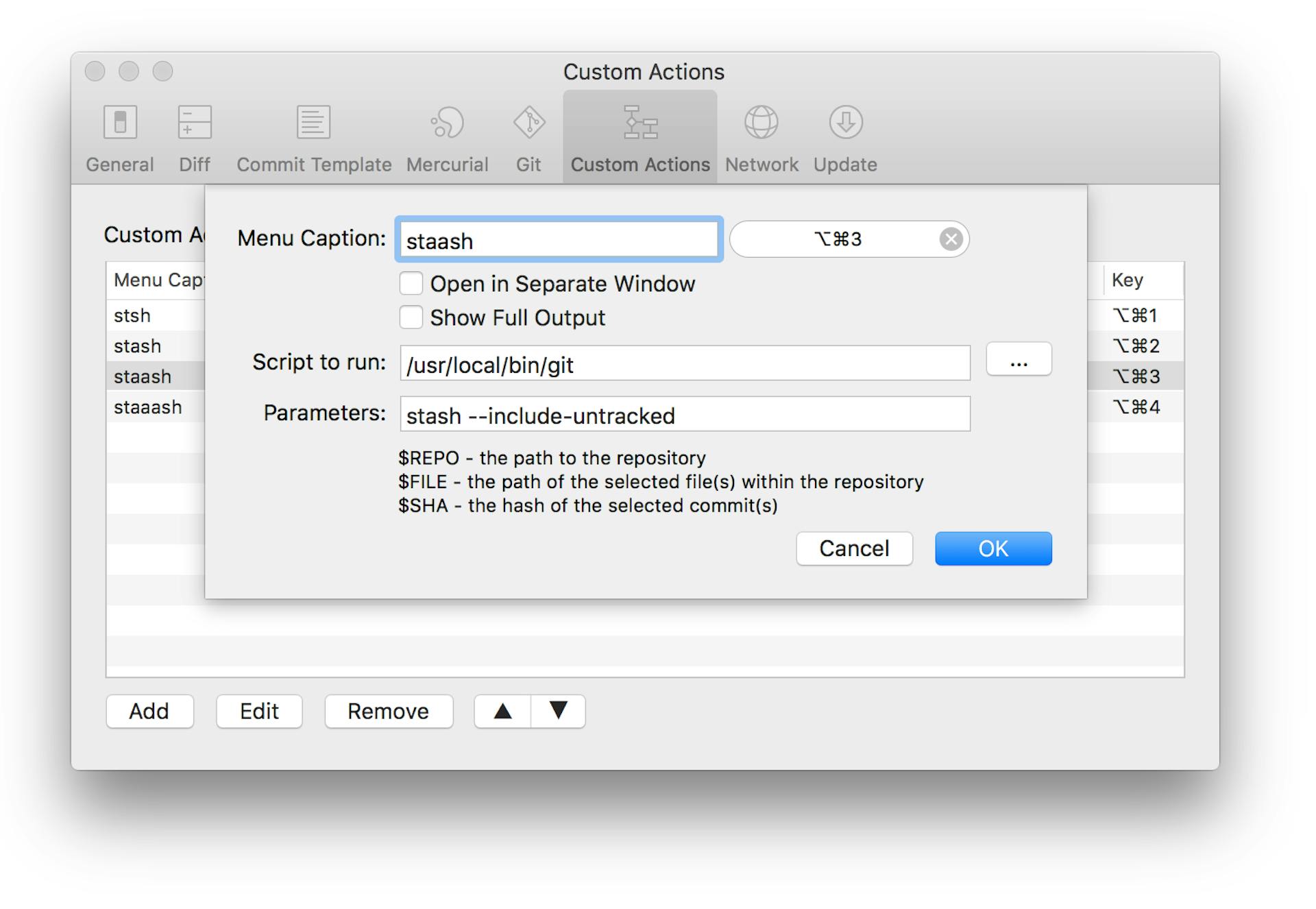Browse for script with ellipsis button

[1019, 359]
